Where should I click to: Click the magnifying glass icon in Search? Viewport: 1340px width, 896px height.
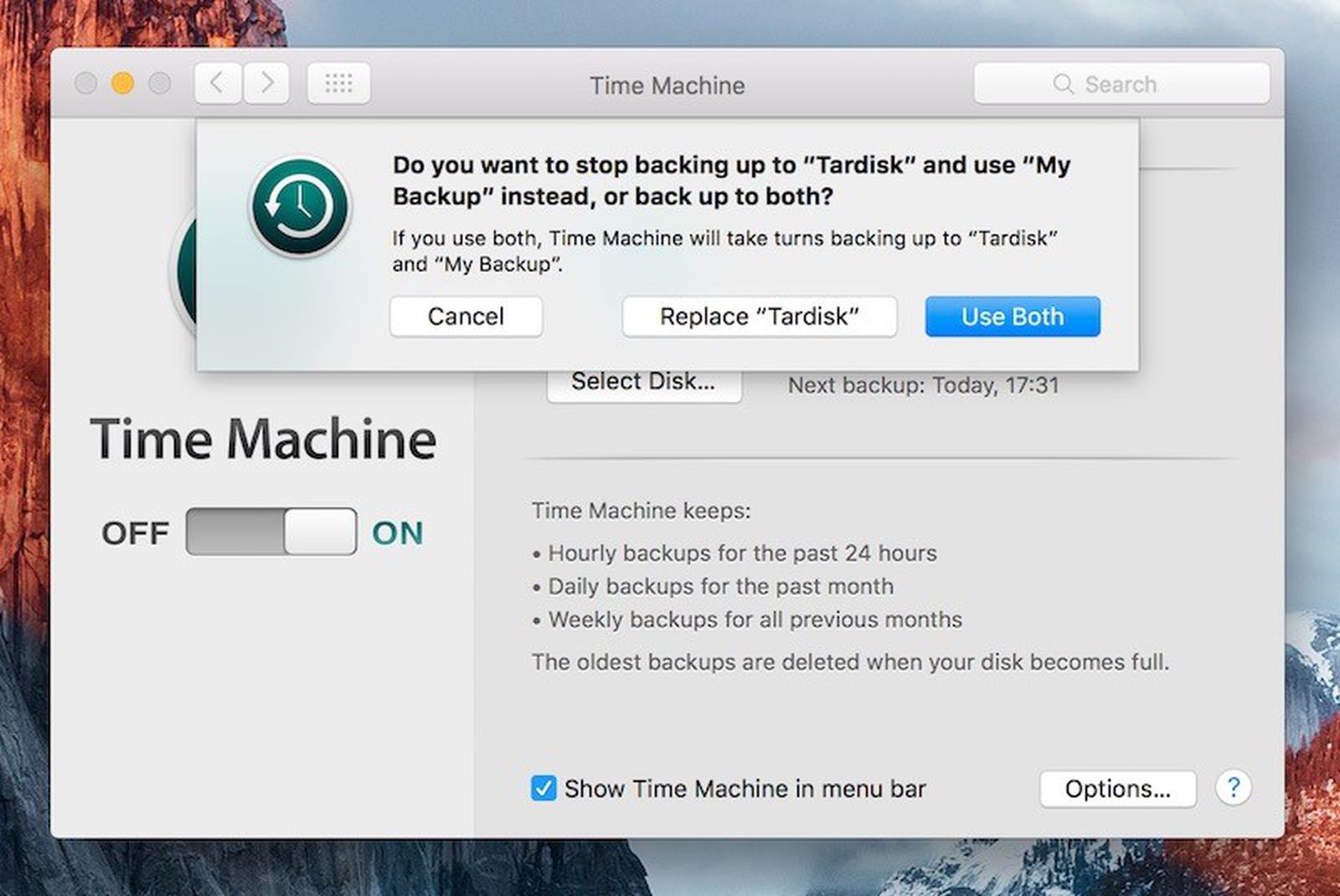pos(1063,85)
